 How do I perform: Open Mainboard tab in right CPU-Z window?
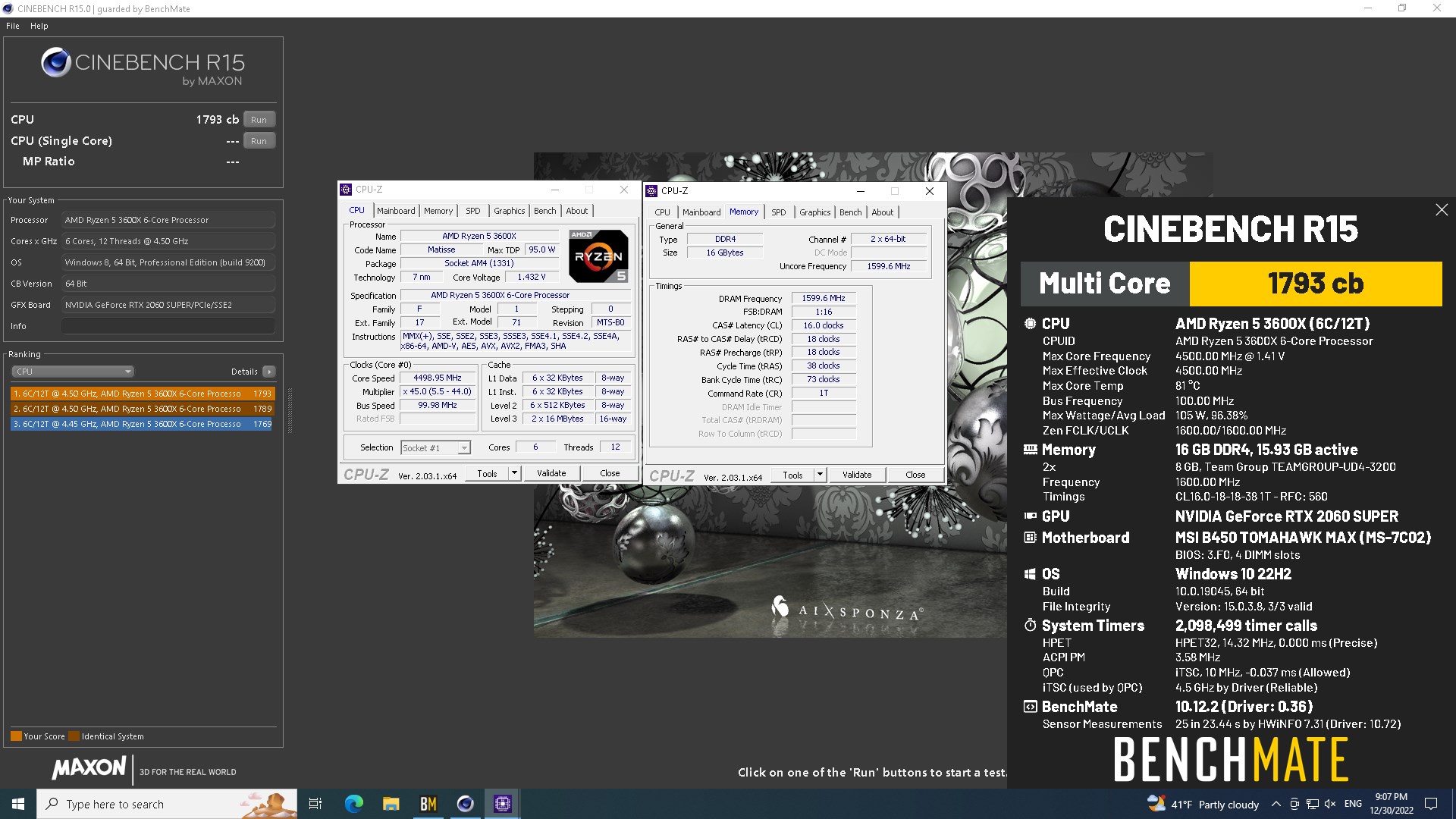[x=701, y=212]
